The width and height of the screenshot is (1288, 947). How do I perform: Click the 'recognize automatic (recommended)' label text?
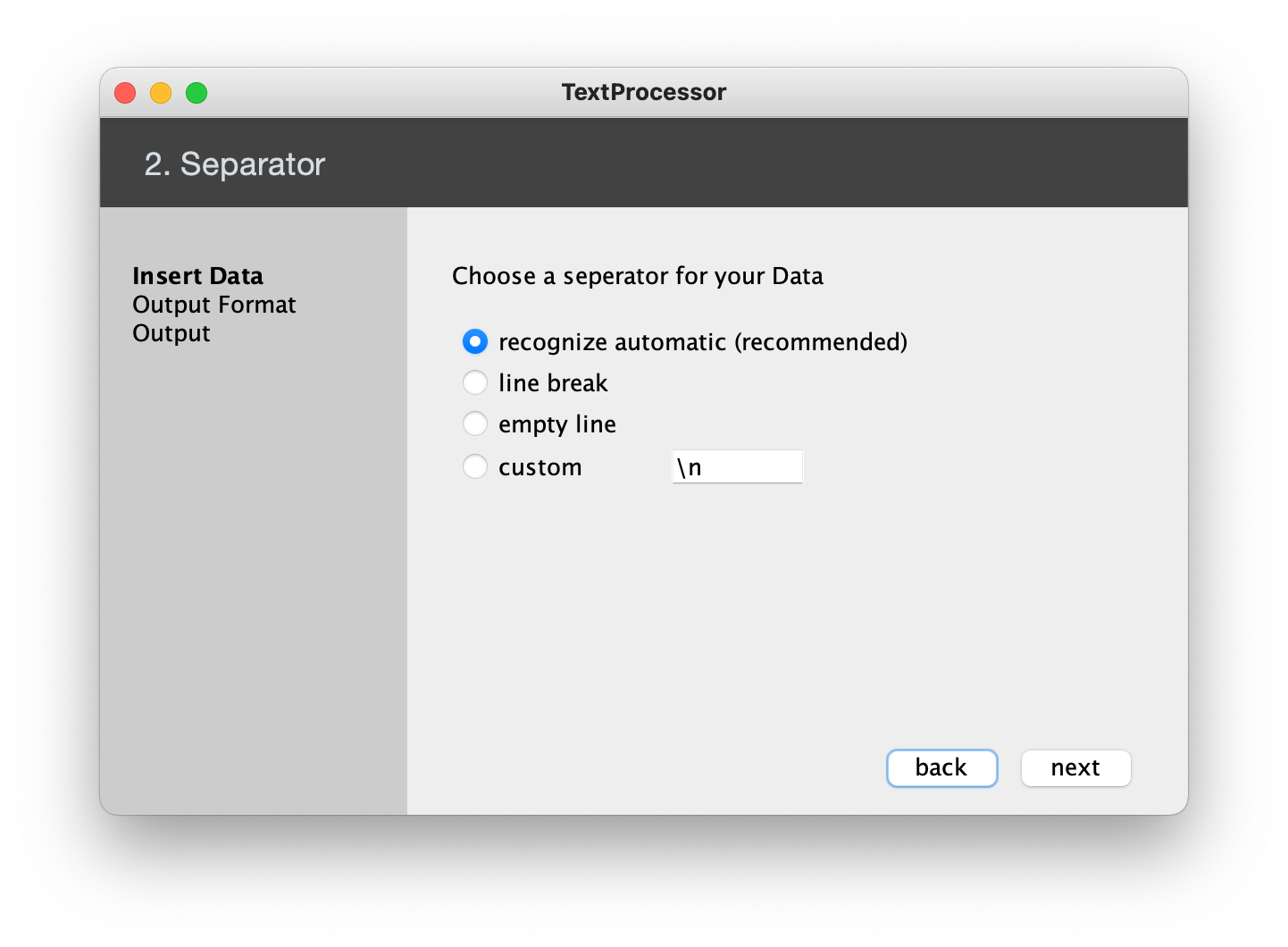coord(703,342)
